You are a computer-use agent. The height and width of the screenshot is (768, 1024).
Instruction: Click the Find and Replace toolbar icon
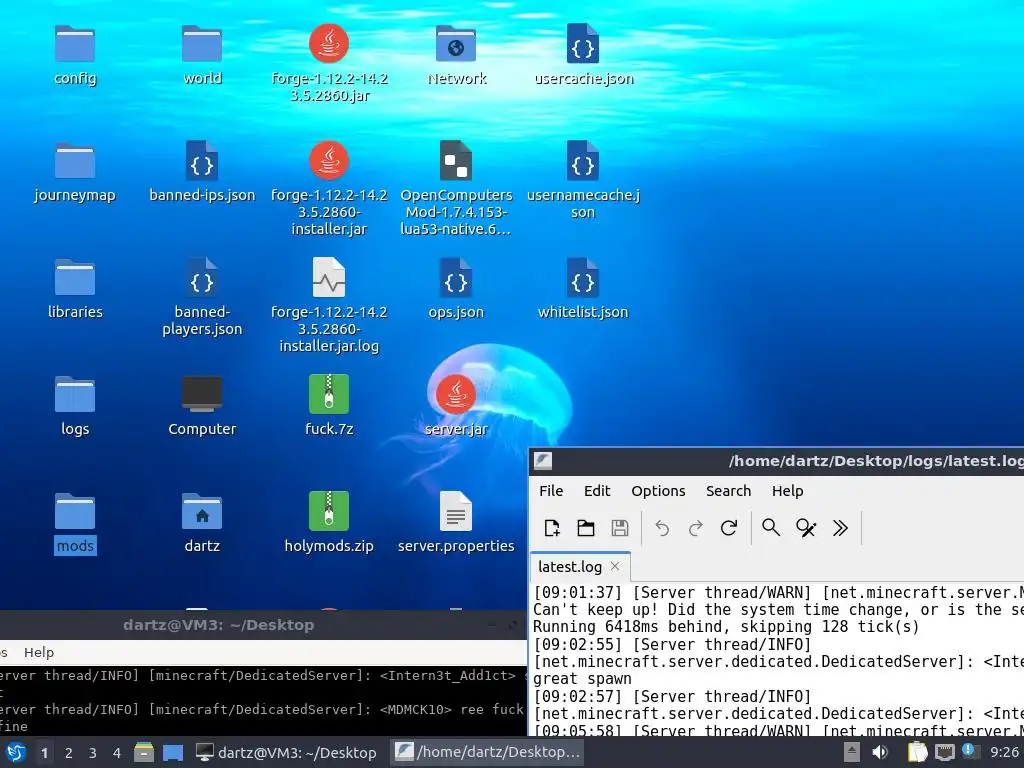pyautogui.click(x=806, y=528)
